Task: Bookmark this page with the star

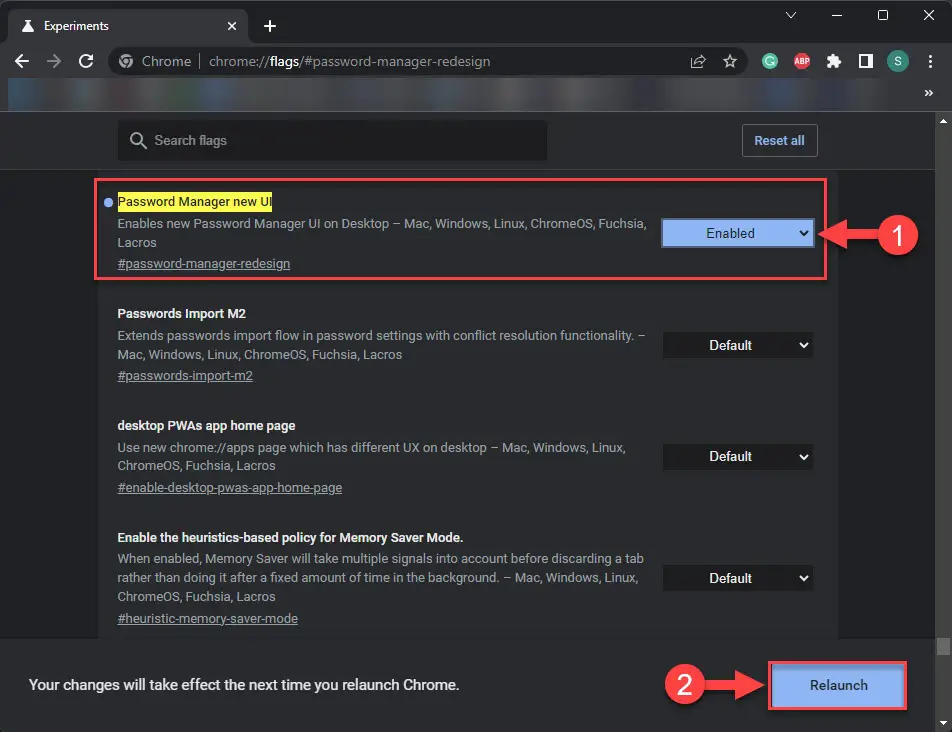Action: [x=730, y=61]
